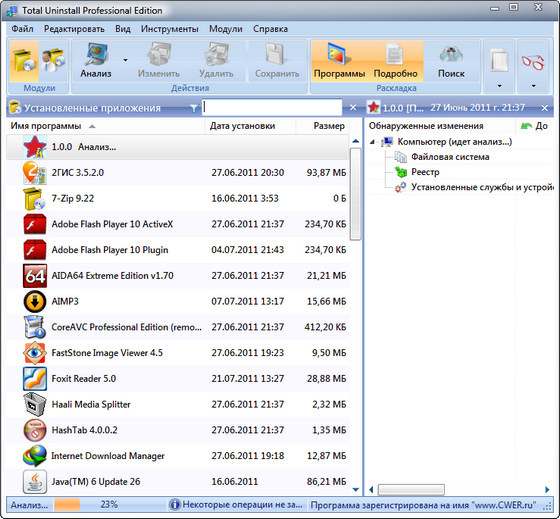Viewport: 560px width, 519px height.
Task: Click the info icon in status bar
Action: (x=175, y=504)
